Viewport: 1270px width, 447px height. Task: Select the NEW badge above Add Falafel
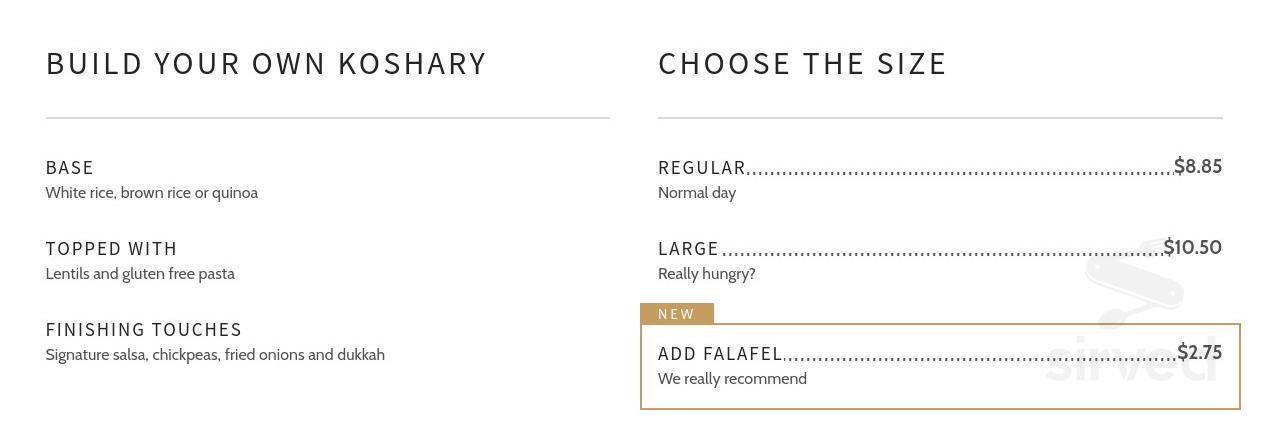coord(677,314)
